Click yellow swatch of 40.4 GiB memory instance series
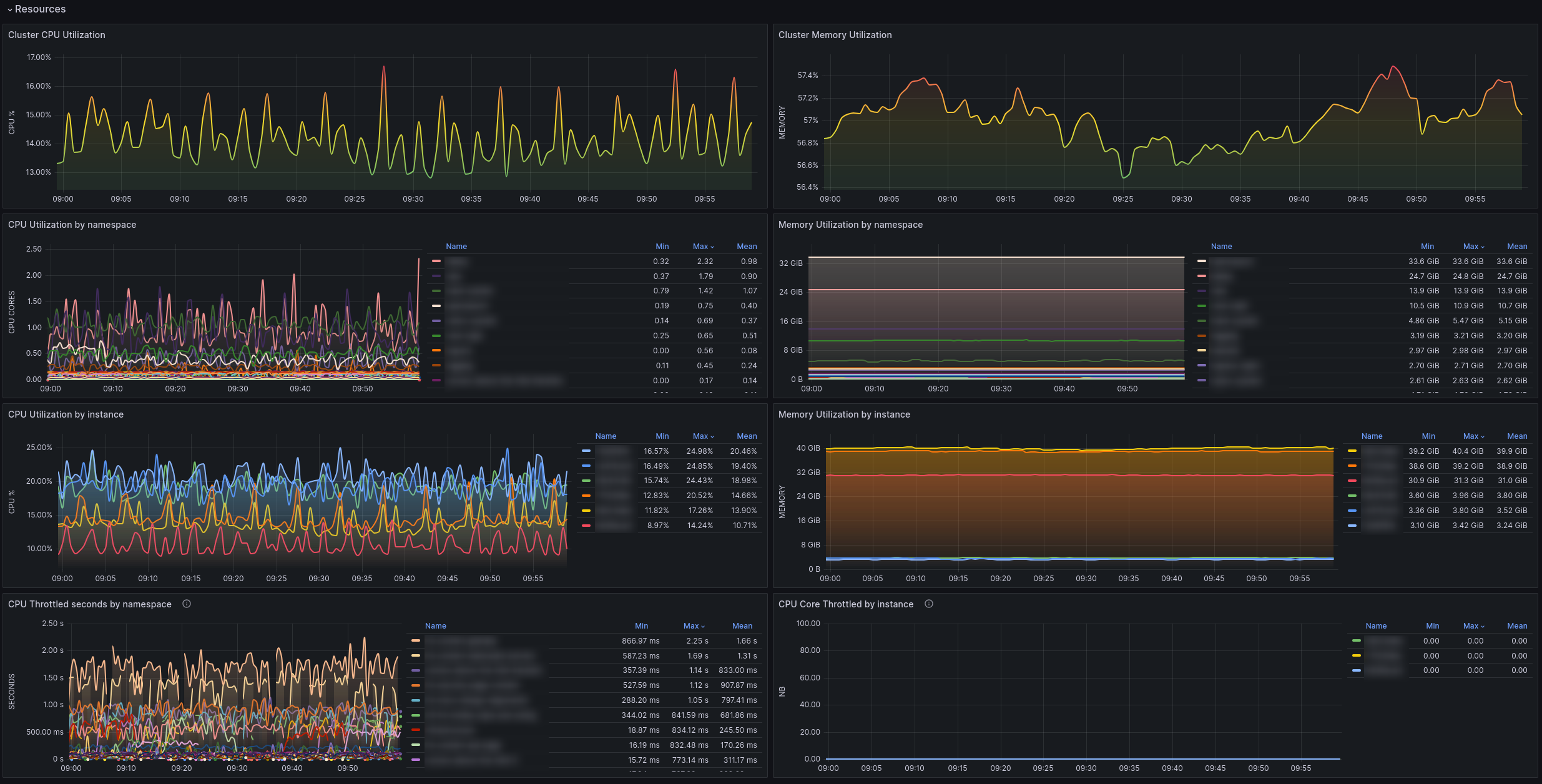 (x=1352, y=451)
